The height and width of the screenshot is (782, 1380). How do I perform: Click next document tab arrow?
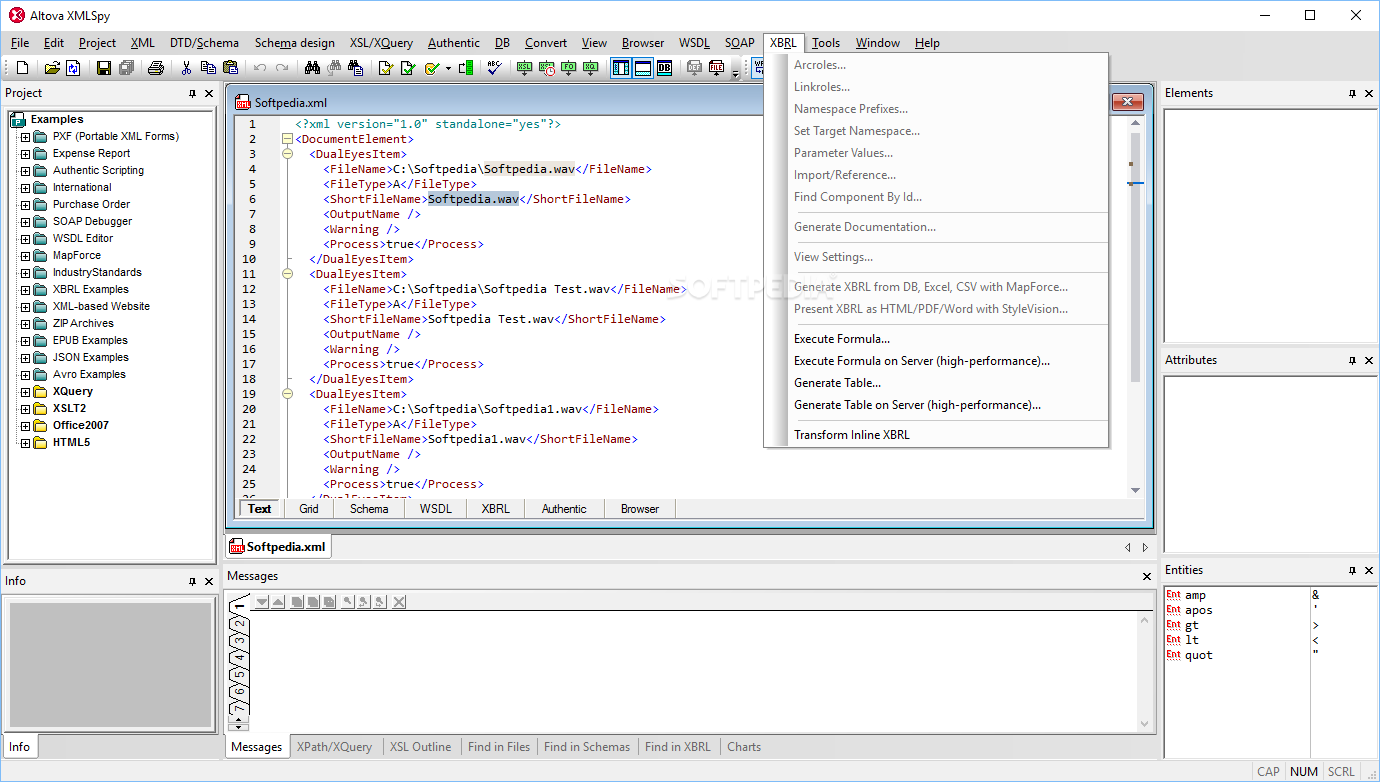(x=1145, y=547)
